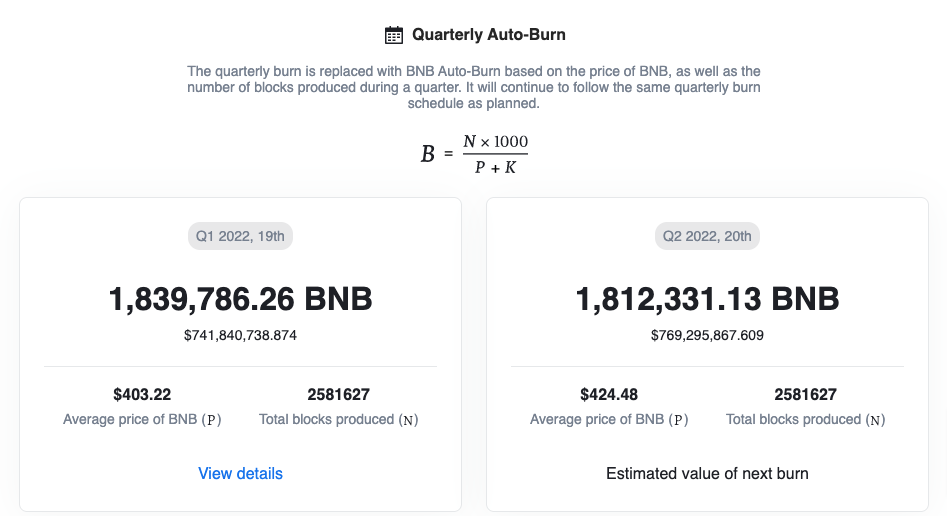Click the Estimated value of next burn text
The height and width of the screenshot is (516, 947).
707,473
